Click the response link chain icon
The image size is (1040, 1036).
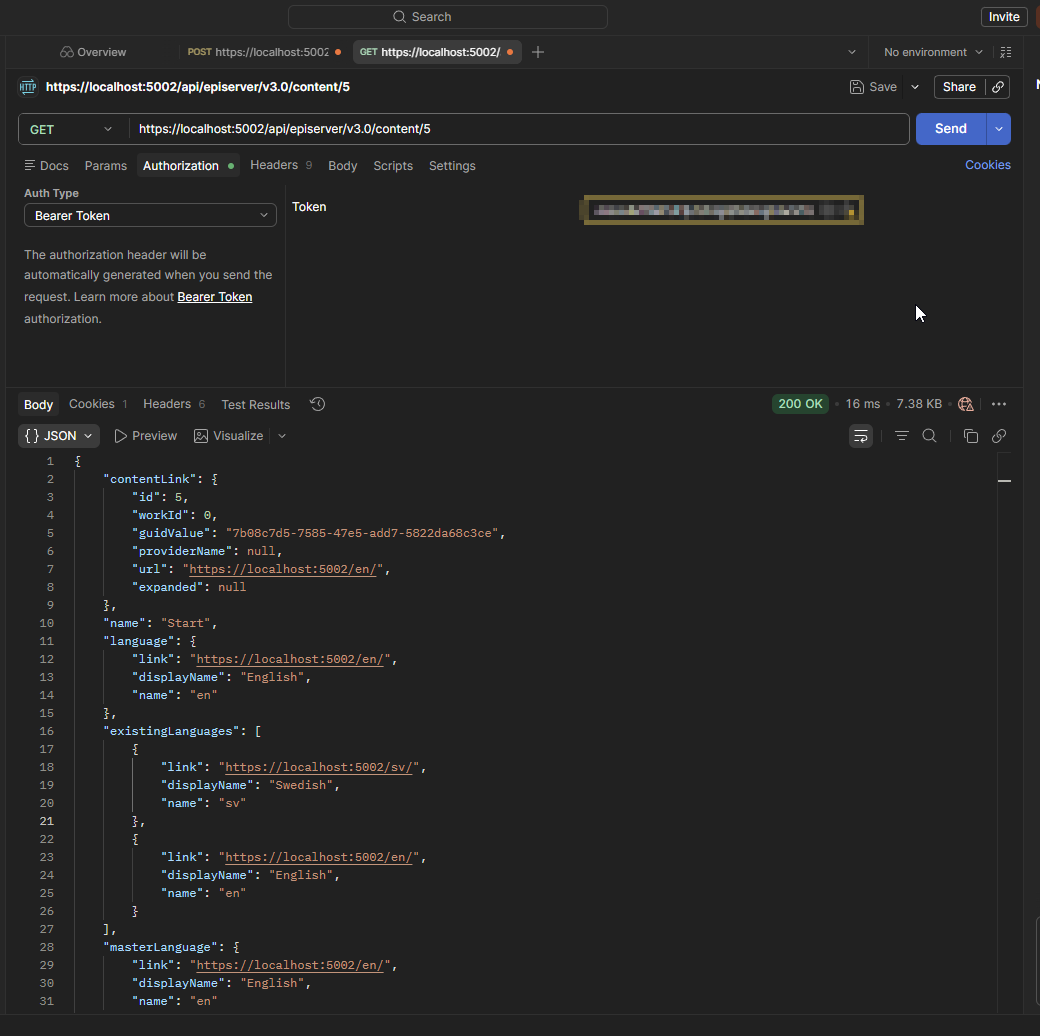tap(998, 436)
